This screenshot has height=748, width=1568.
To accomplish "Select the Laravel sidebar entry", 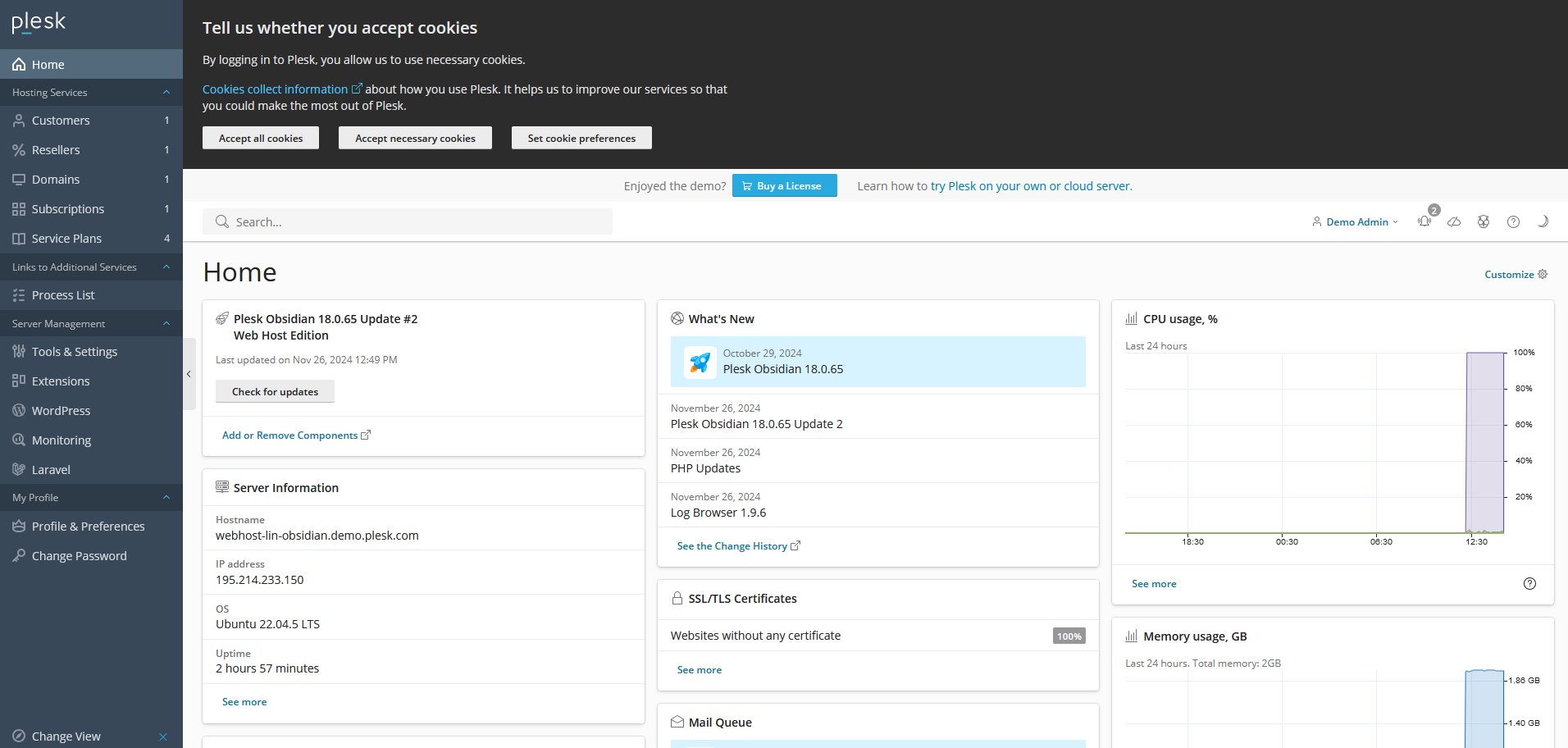I will tap(52, 469).
